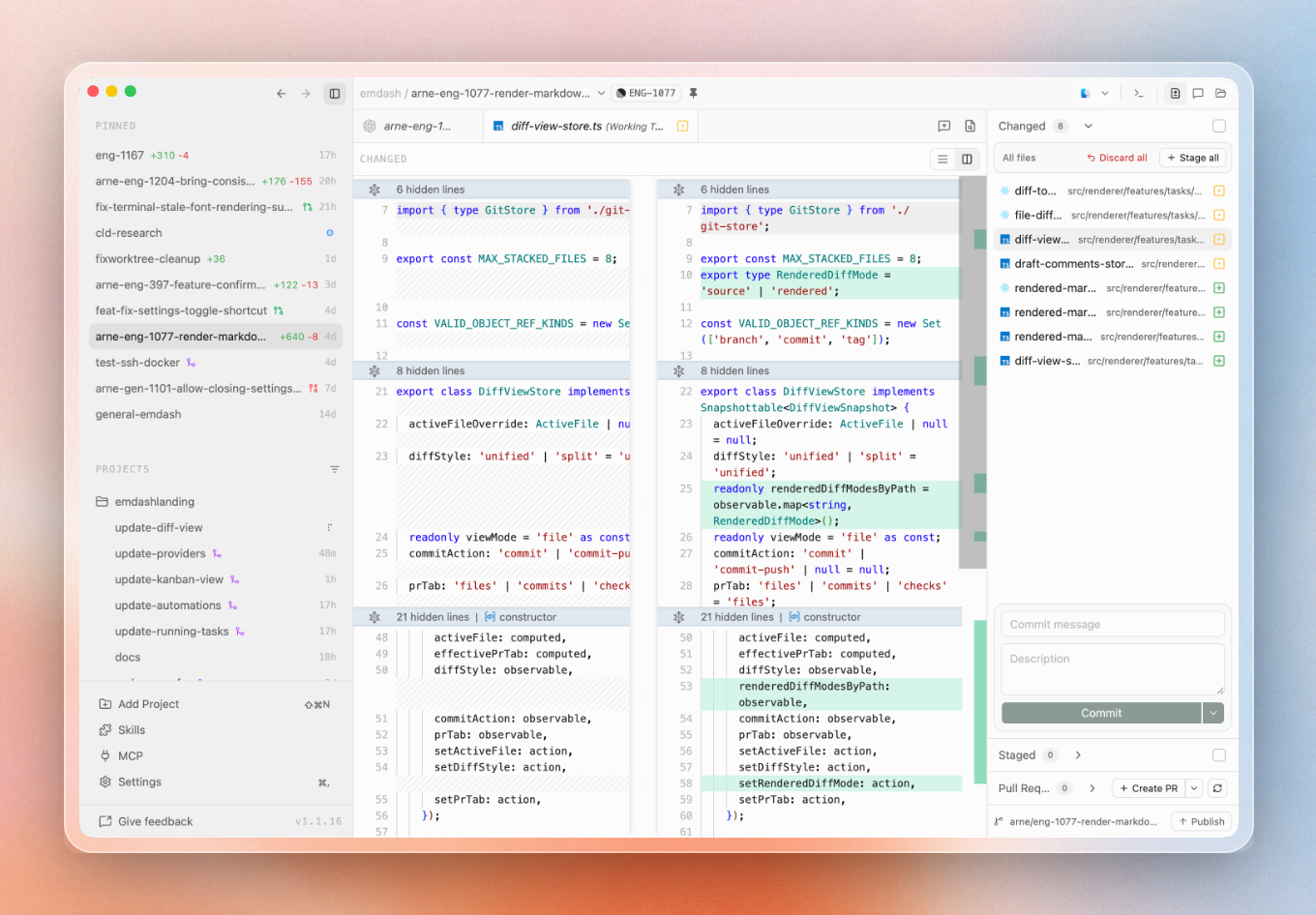Click added icon of diff-view-s... row
The image size is (1316, 915).
[1219, 361]
